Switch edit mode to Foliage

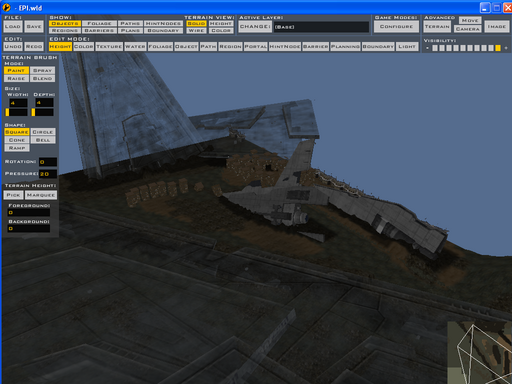click(x=160, y=47)
